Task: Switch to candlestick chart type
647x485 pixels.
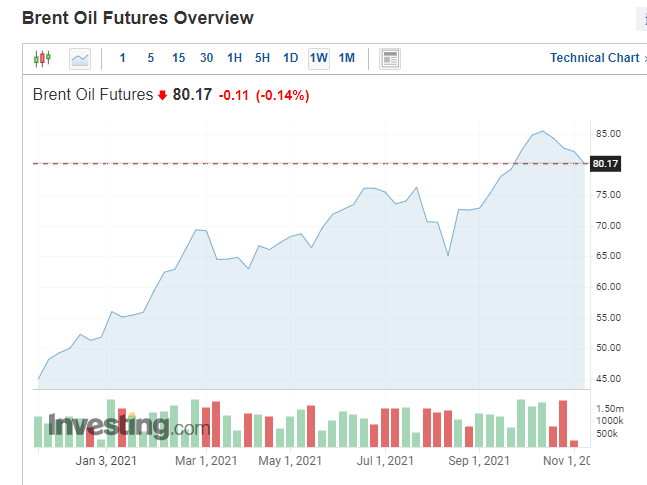Action: coord(41,58)
